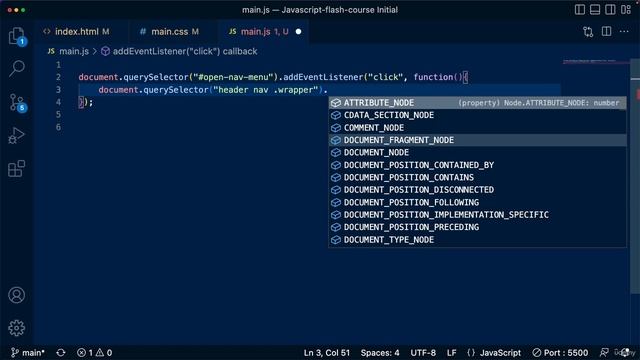This screenshot has height=360, width=640.
Task: Click the minimap code overview
Action: point(596,62)
